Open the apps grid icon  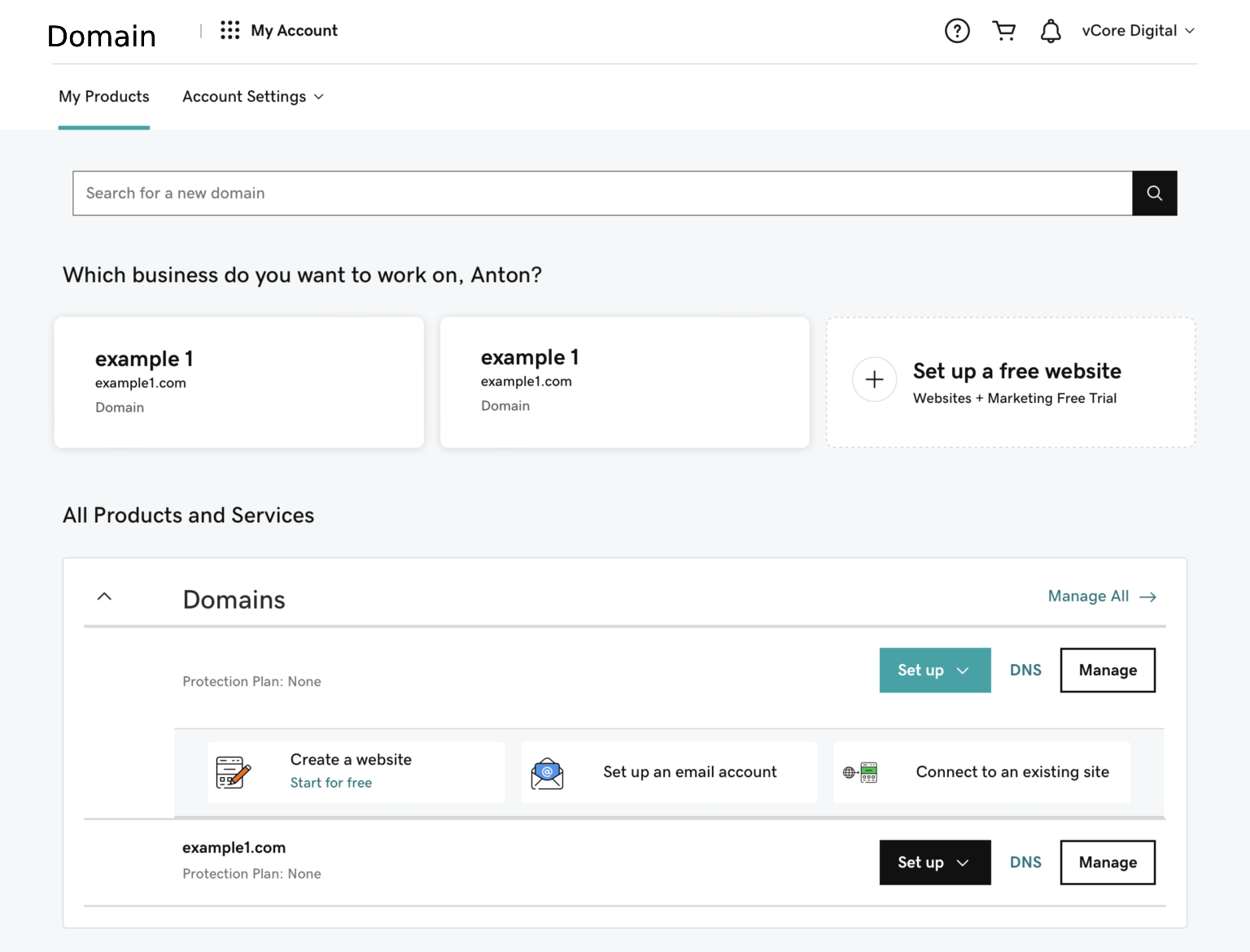pyautogui.click(x=229, y=30)
